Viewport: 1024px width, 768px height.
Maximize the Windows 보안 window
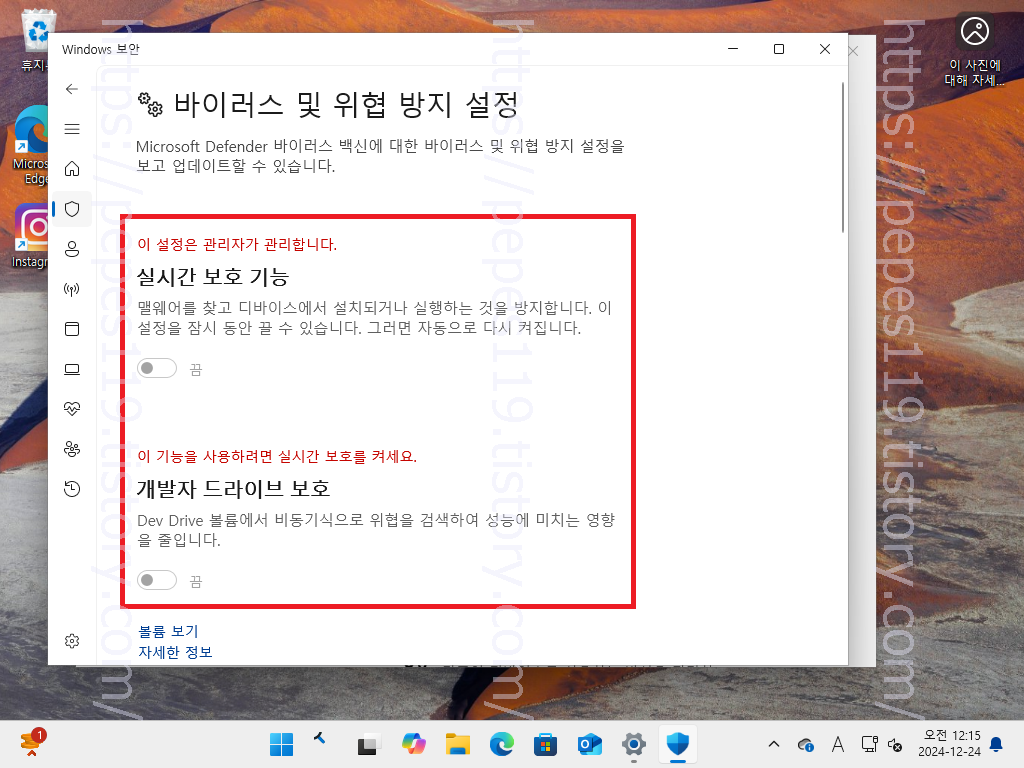coord(779,49)
